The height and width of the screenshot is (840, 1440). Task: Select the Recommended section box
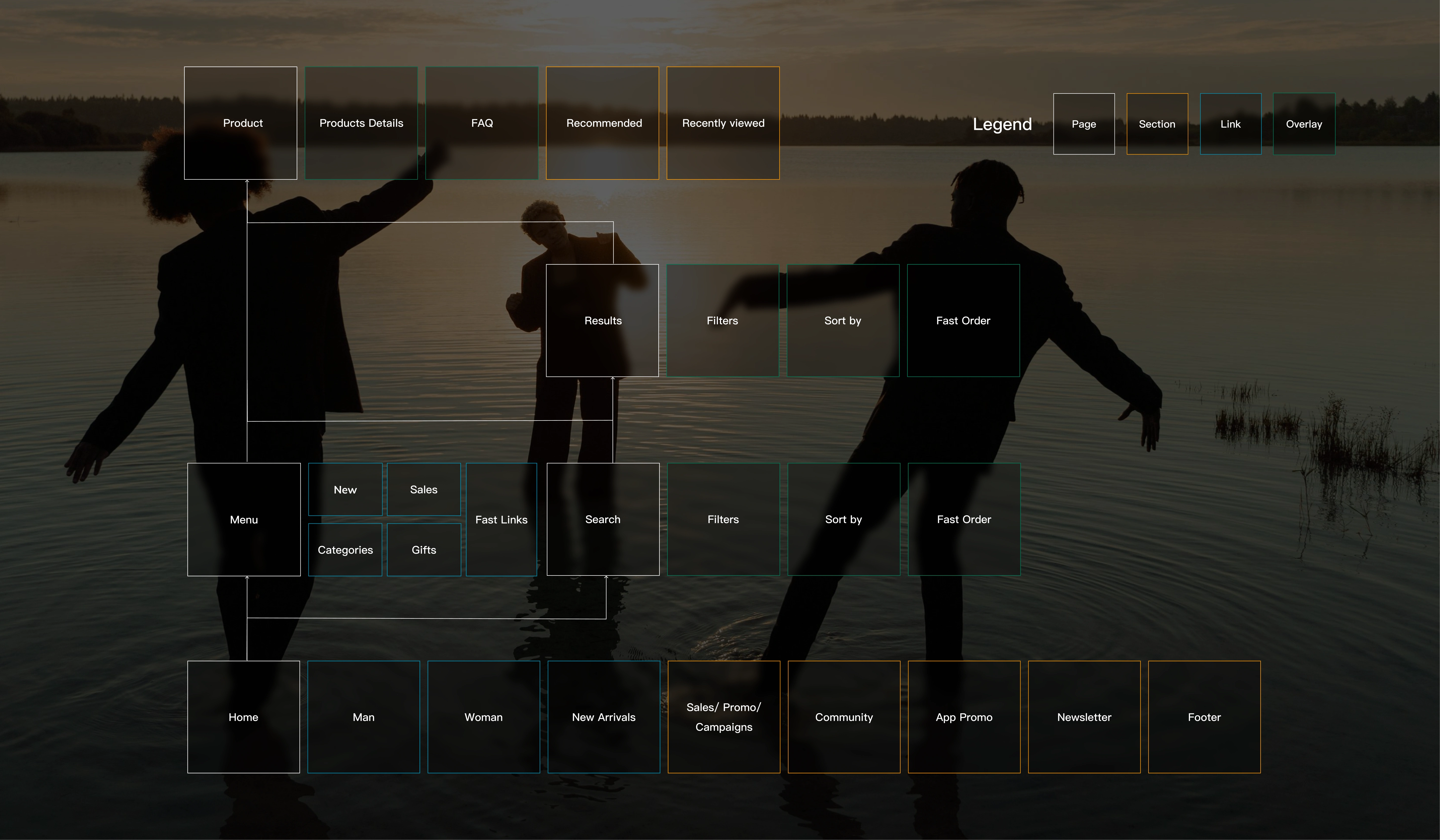point(602,123)
